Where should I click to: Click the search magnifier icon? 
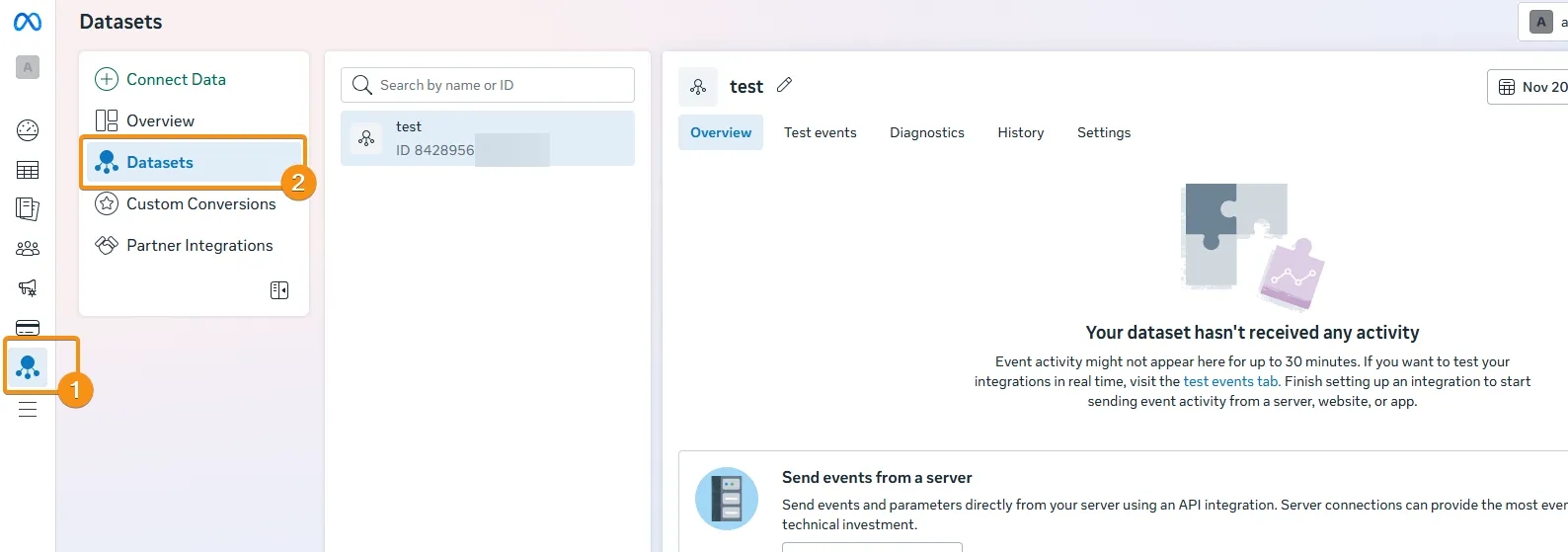click(362, 85)
